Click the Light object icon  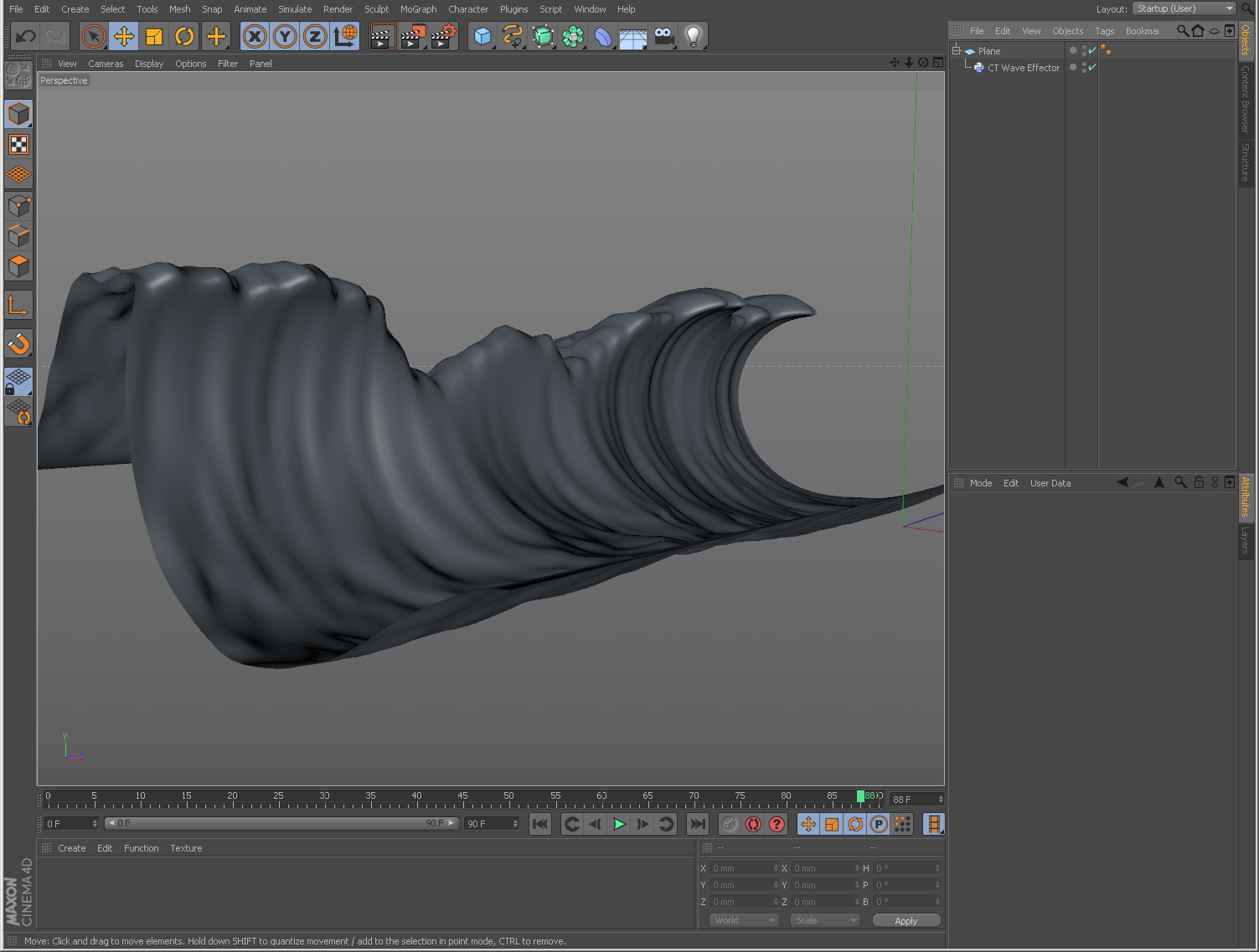[x=693, y=36]
